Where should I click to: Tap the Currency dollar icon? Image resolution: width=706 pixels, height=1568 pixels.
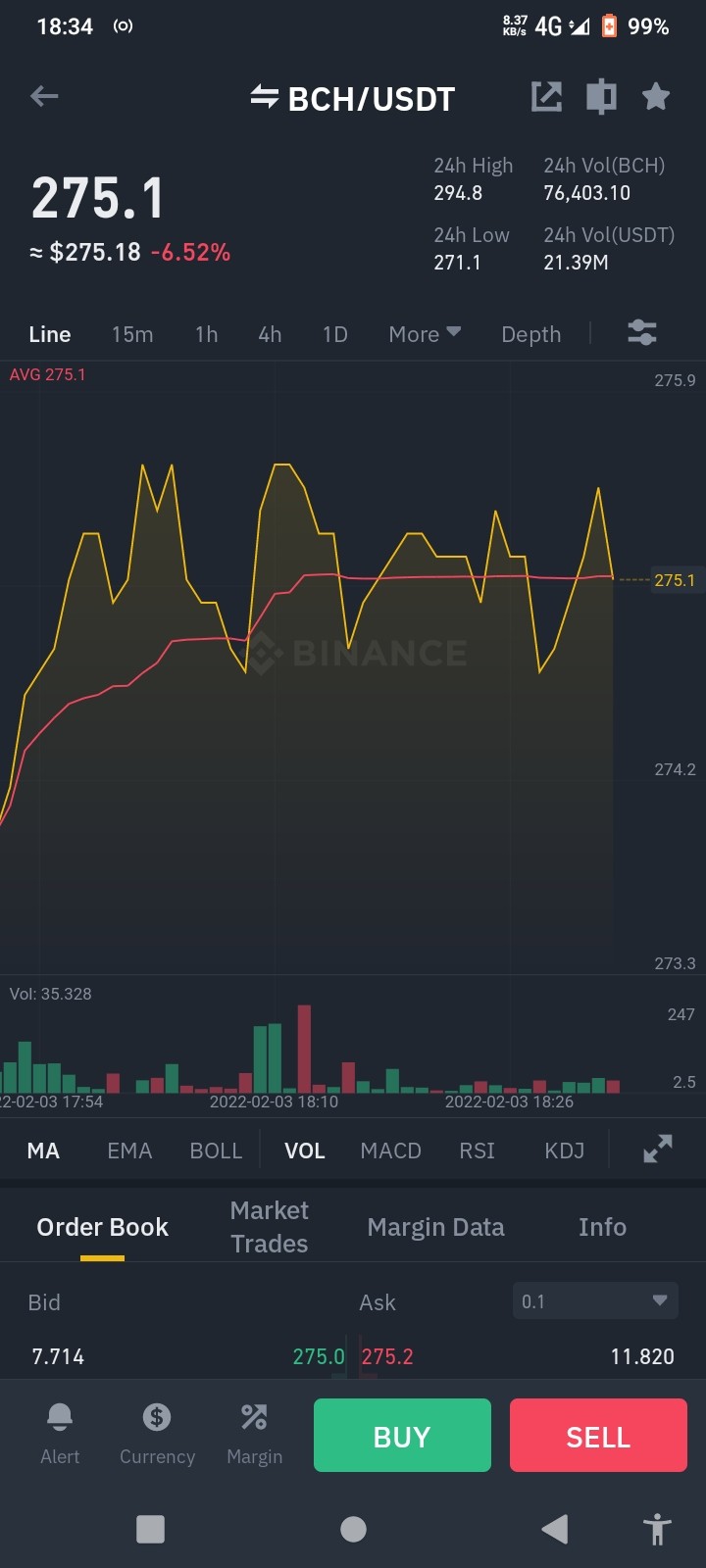tap(157, 1416)
